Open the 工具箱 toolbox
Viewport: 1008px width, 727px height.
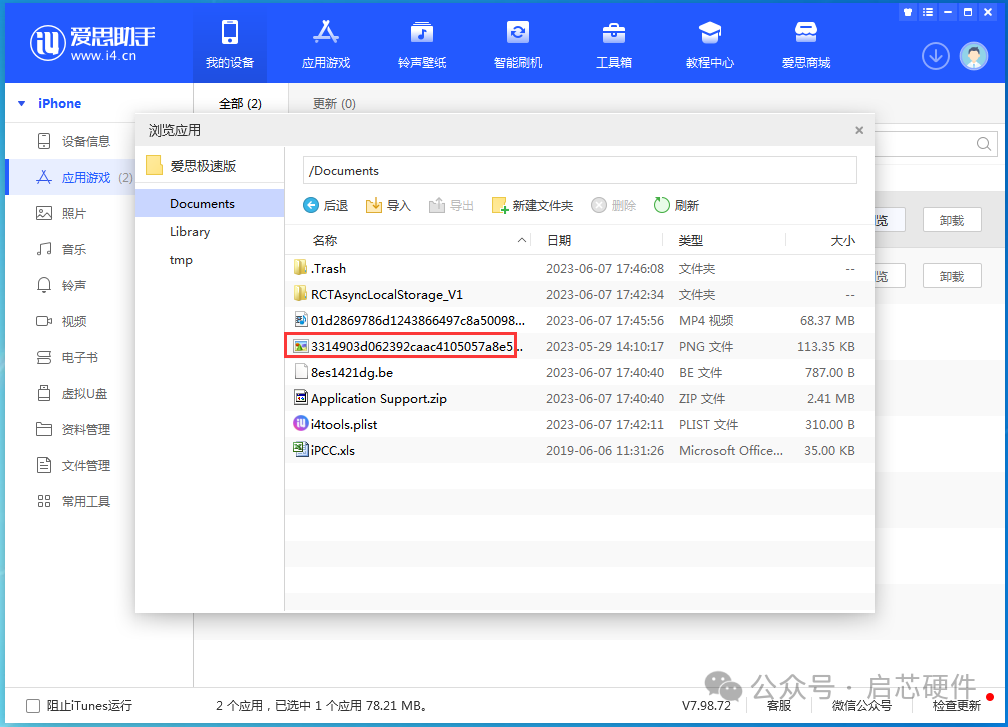(x=614, y=44)
